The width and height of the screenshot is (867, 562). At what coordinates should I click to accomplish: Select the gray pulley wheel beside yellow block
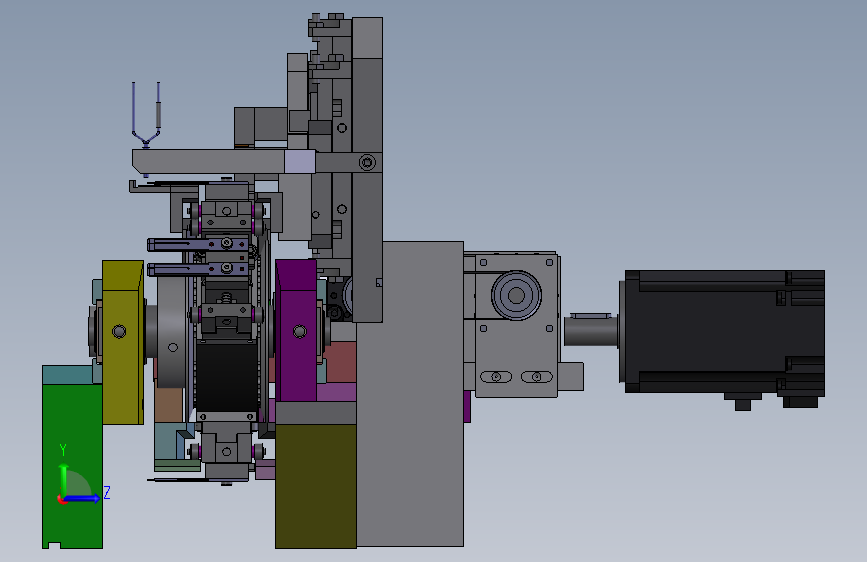point(173,332)
